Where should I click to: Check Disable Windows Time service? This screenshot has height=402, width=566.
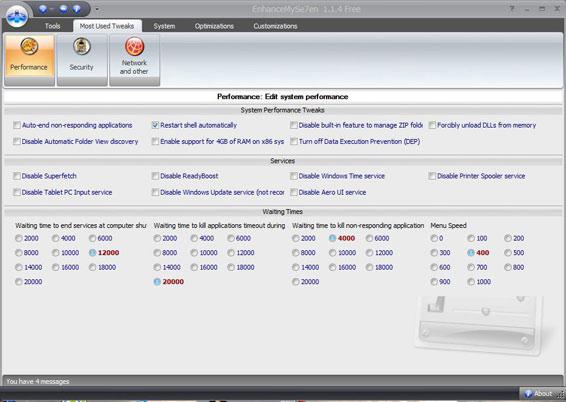294,176
